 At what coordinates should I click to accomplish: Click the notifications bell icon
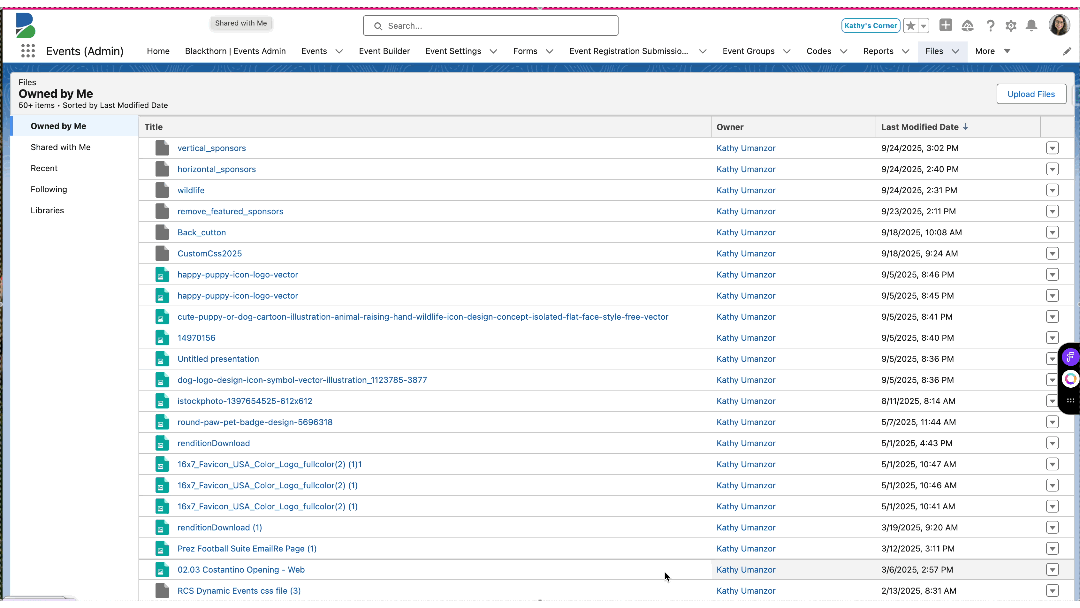click(x=1031, y=26)
